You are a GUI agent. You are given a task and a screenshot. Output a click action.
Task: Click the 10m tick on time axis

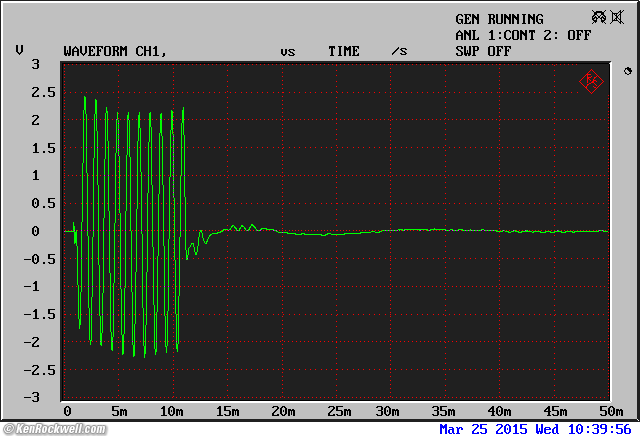pos(171,412)
